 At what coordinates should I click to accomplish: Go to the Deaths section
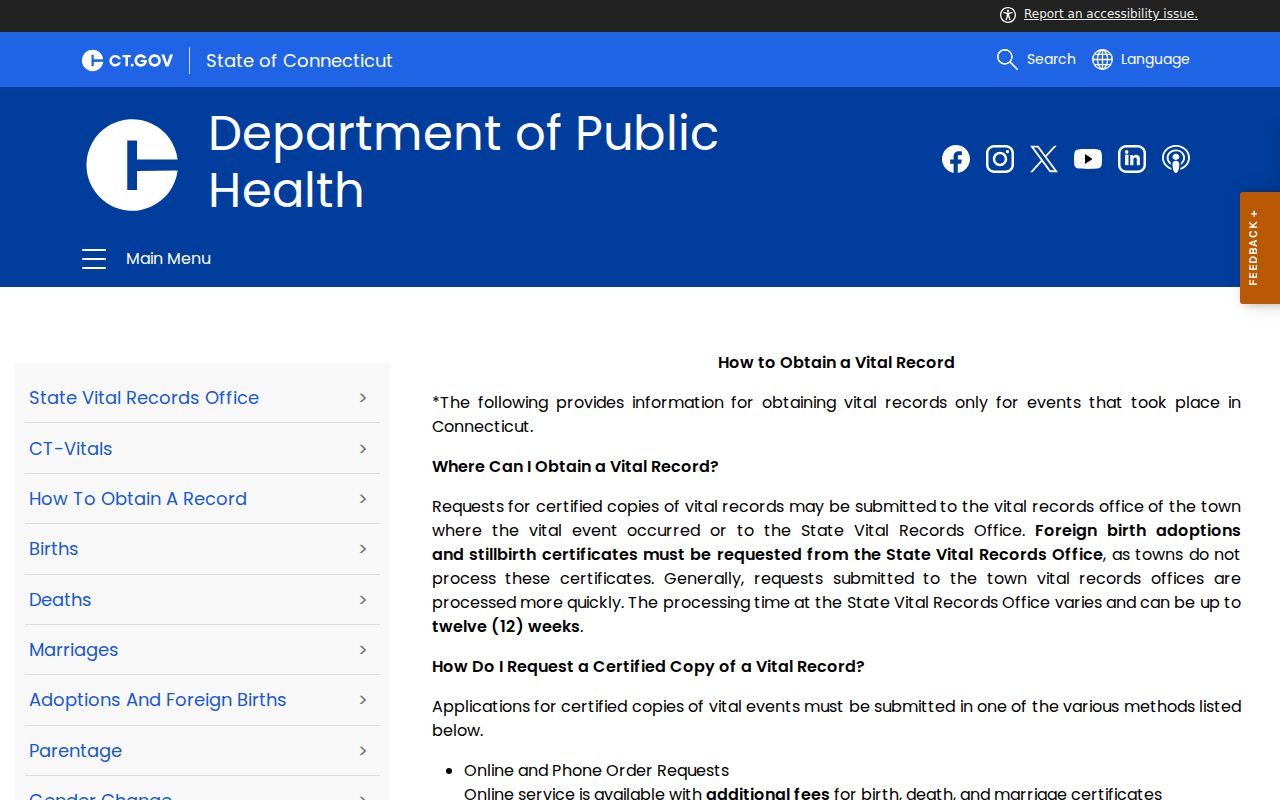(60, 600)
